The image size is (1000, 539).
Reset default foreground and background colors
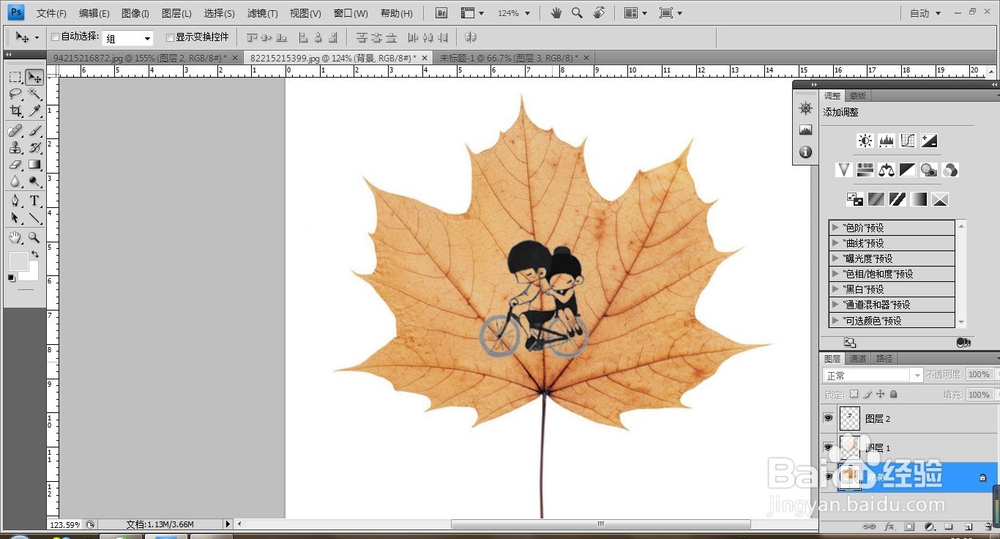click(x=11, y=278)
